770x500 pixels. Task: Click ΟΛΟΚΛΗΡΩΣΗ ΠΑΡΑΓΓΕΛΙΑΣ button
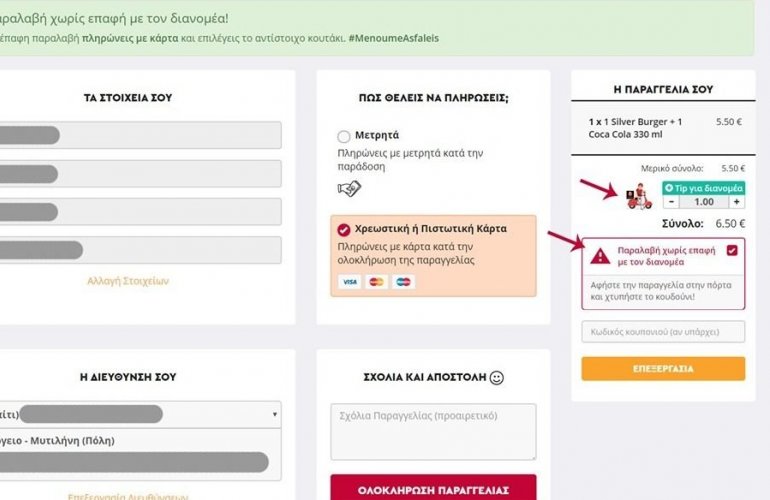[433, 488]
